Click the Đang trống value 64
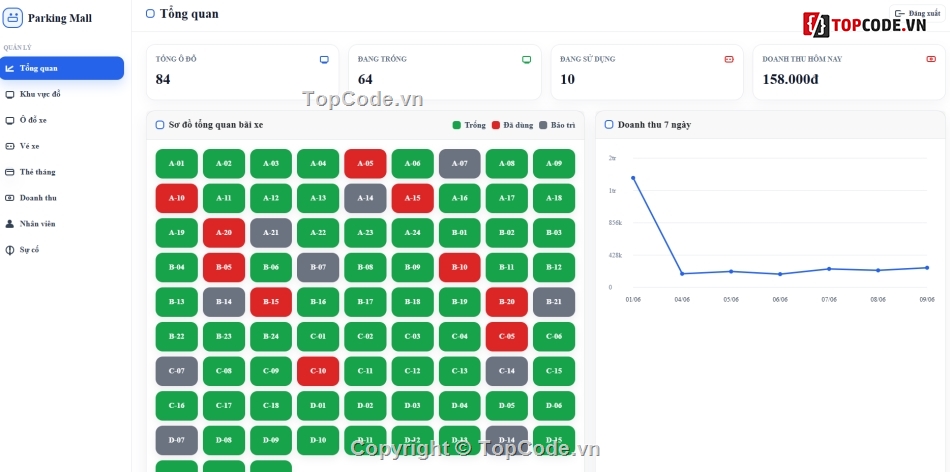 365,79
